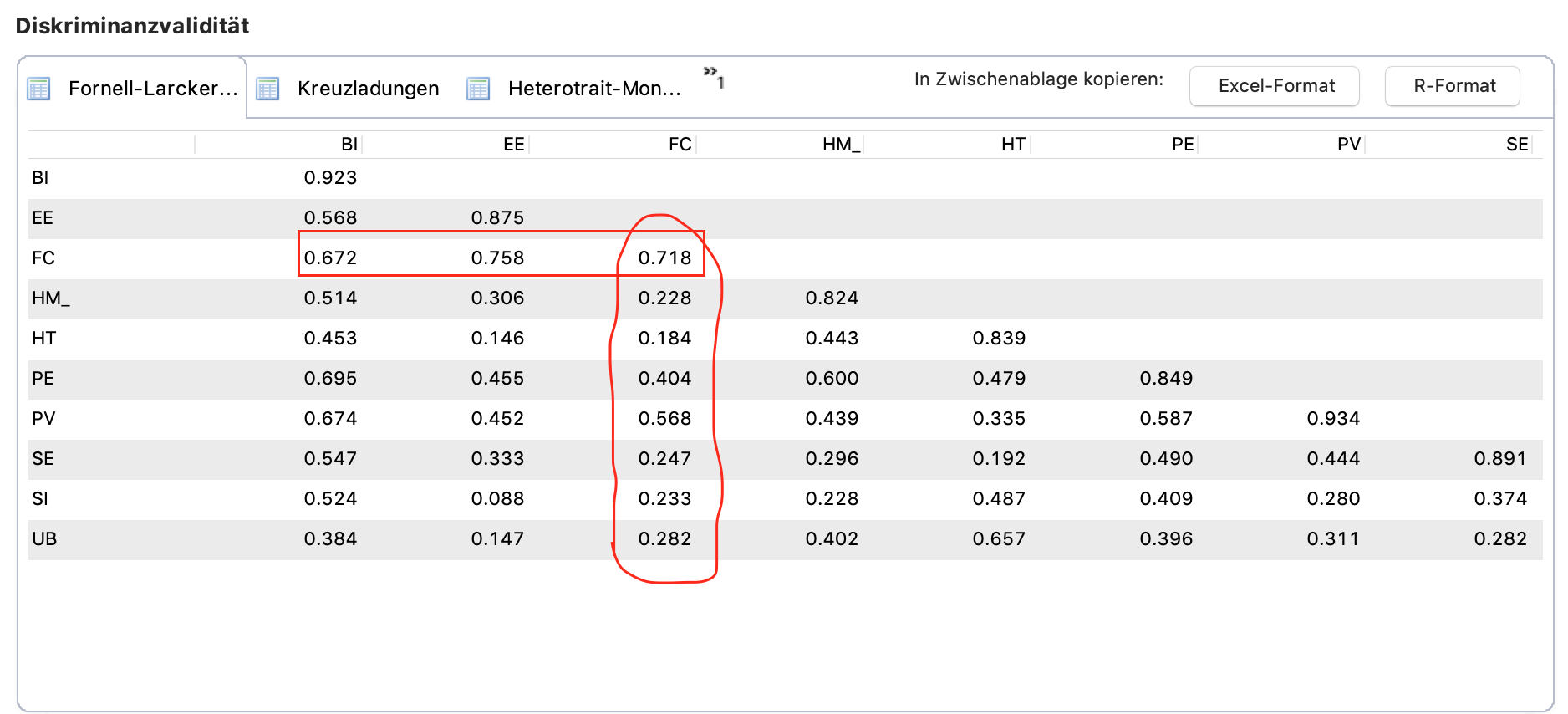The image size is (1568, 714).
Task: Select the BI row label
Action: tap(40, 178)
